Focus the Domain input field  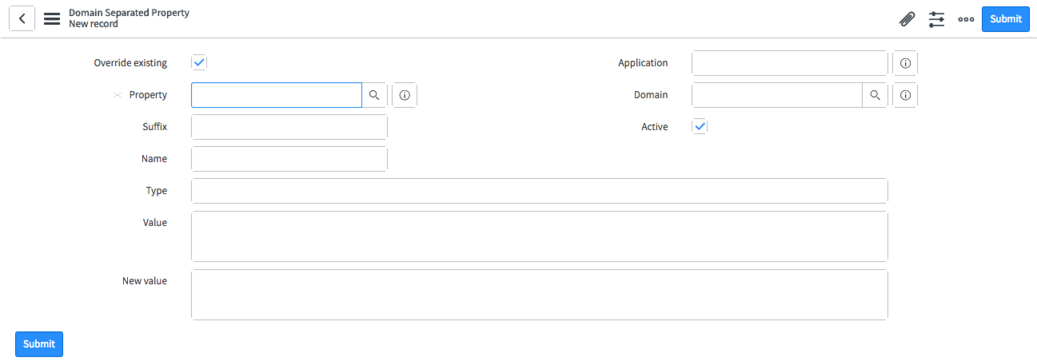click(777, 95)
